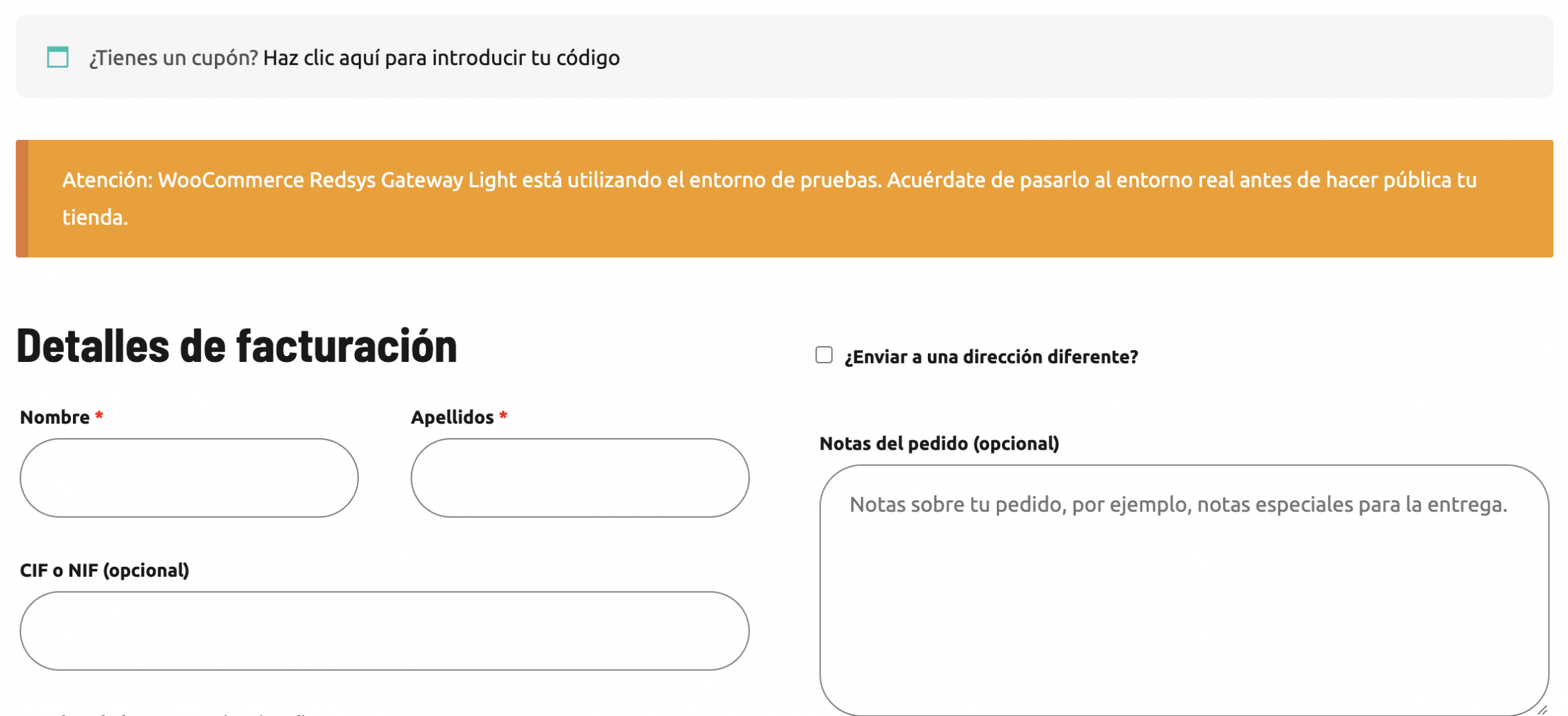Click the orange Redsys test environment notice
The width and height of the screenshot is (1568, 716).
tap(784, 198)
